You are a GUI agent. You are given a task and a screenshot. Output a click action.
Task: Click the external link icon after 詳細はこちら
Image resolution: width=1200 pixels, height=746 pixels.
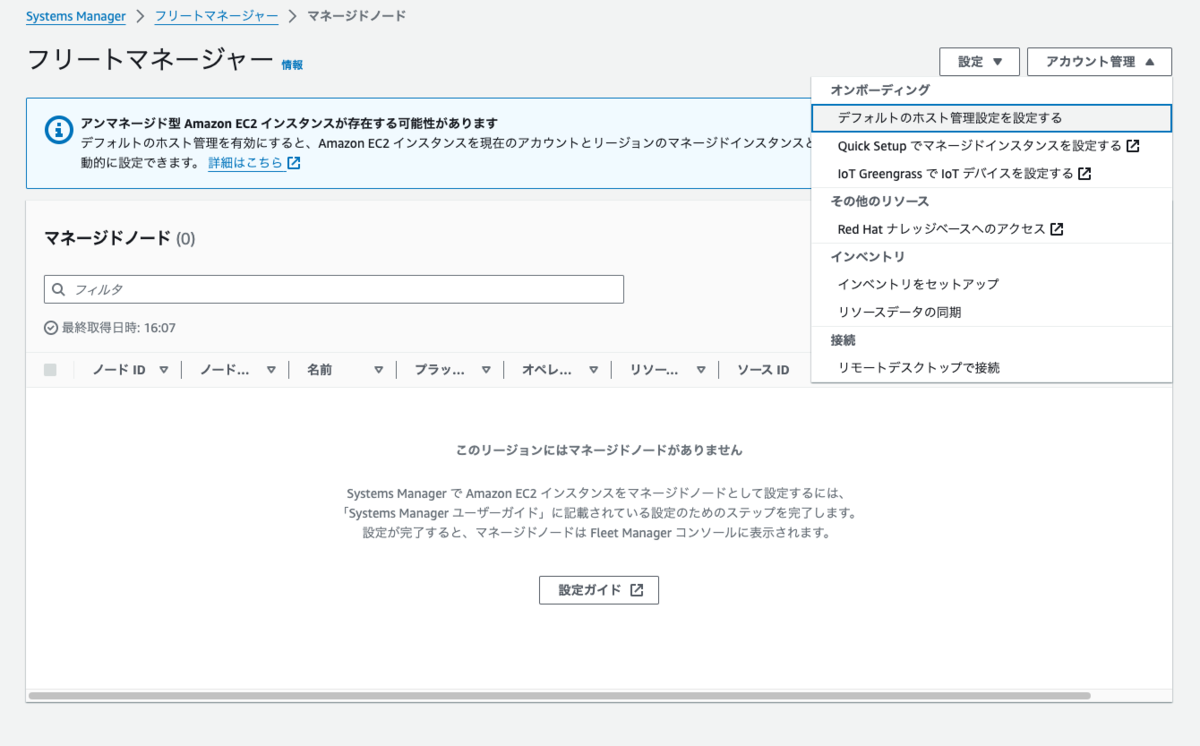coord(294,162)
